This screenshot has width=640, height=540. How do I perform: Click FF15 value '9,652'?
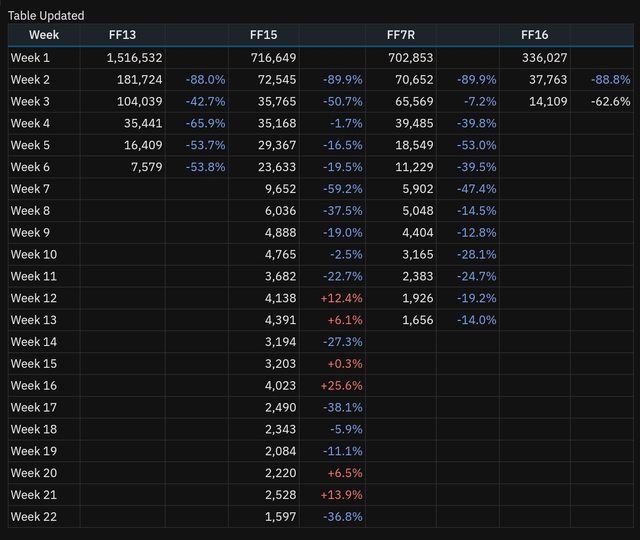pos(280,189)
